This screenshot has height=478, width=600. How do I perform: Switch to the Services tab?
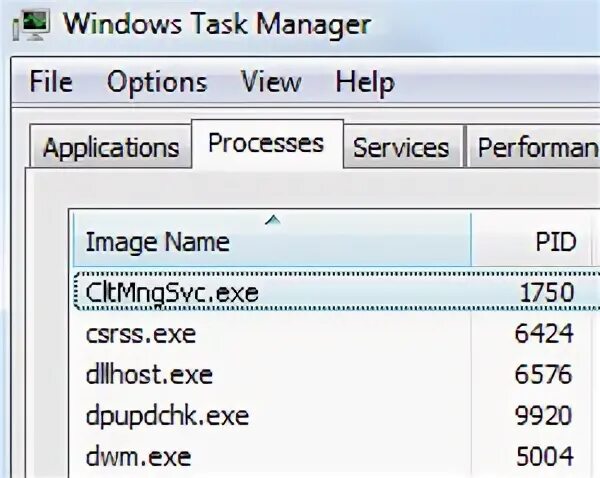tap(401, 149)
